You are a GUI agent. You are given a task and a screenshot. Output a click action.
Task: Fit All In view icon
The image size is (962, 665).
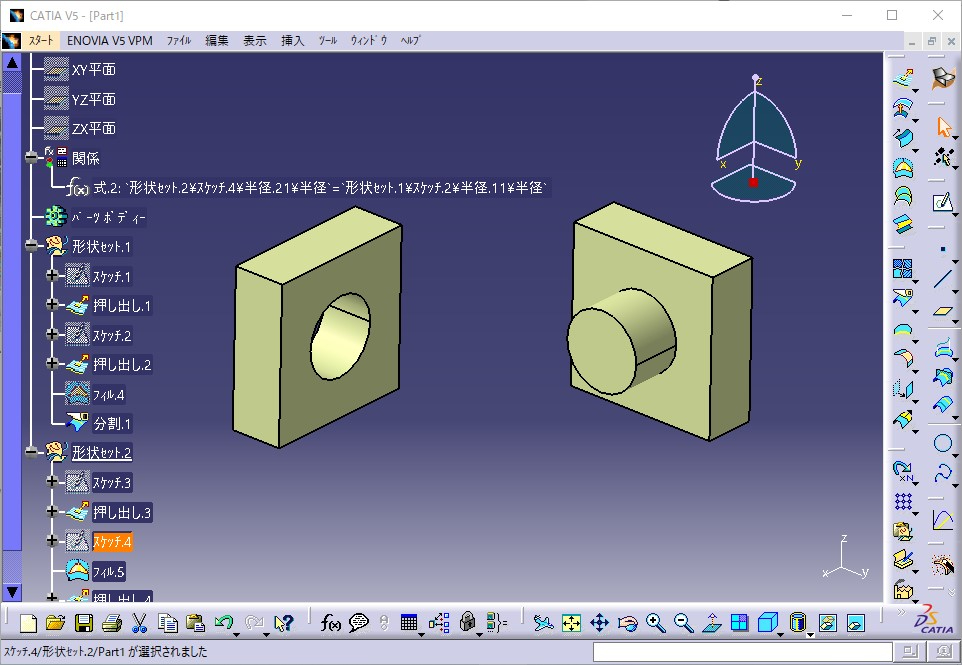571,623
